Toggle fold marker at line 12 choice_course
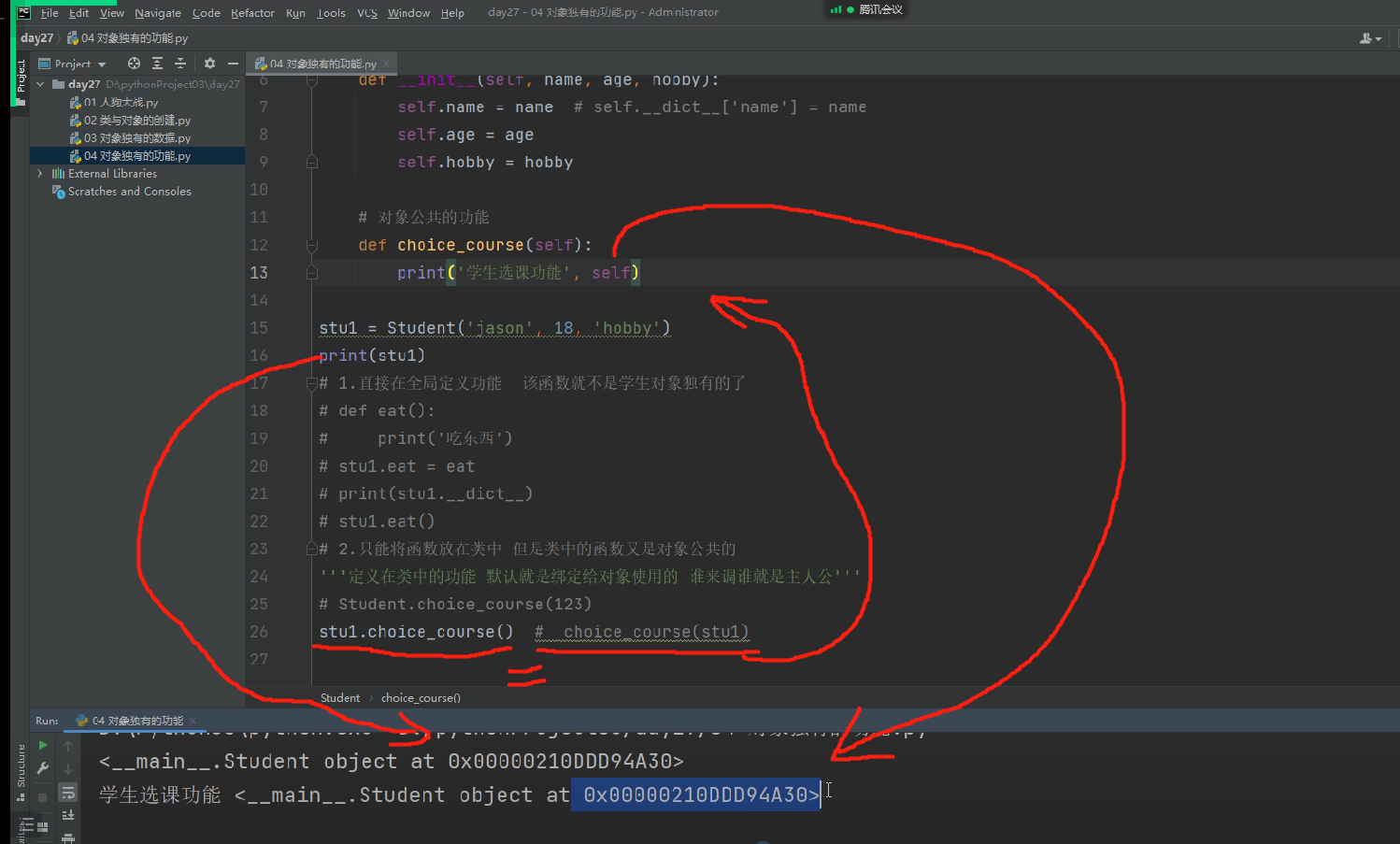Image resolution: width=1400 pixels, height=844 pixels. pyautogui.click(x=312, y=246)
